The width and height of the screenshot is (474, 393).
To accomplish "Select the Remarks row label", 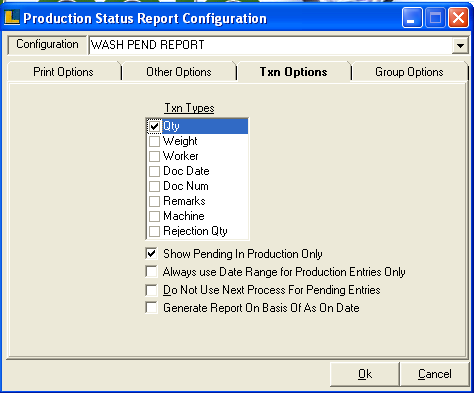I will (184, 201).
